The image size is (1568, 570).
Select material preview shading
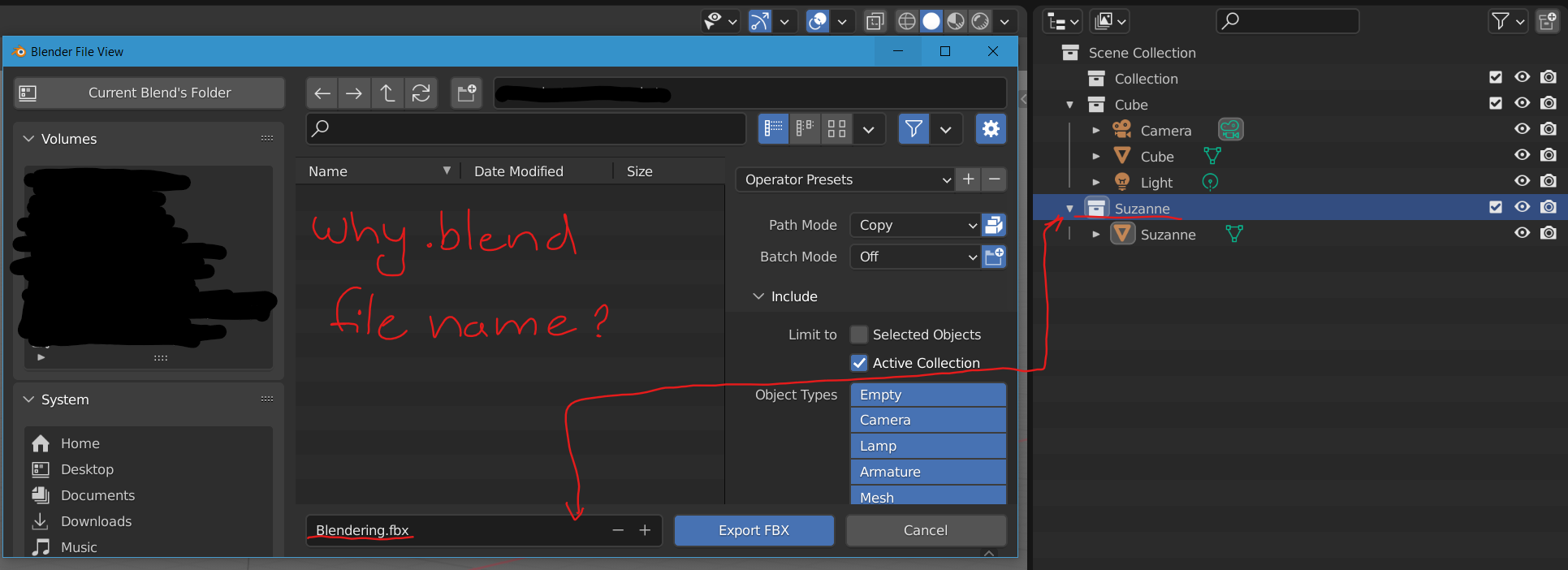point(956,21)
